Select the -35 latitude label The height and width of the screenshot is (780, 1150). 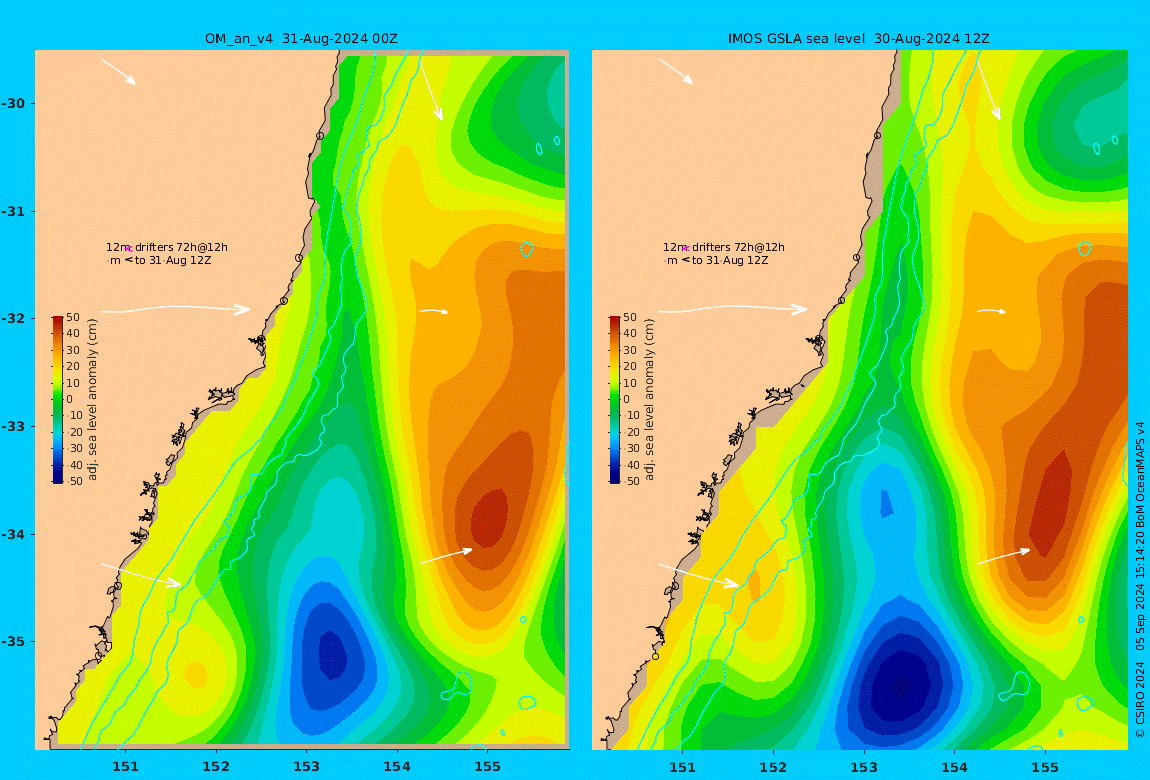(12, 642)
